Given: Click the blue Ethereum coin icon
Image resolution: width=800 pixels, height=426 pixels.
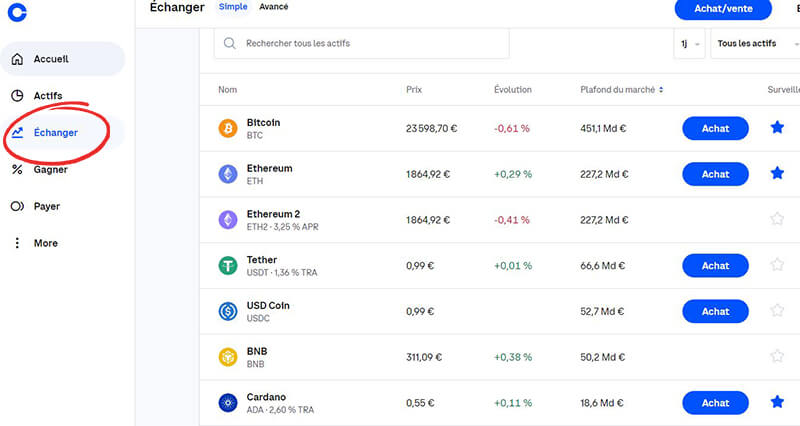Looking at the screenshot, I should 228,174.
